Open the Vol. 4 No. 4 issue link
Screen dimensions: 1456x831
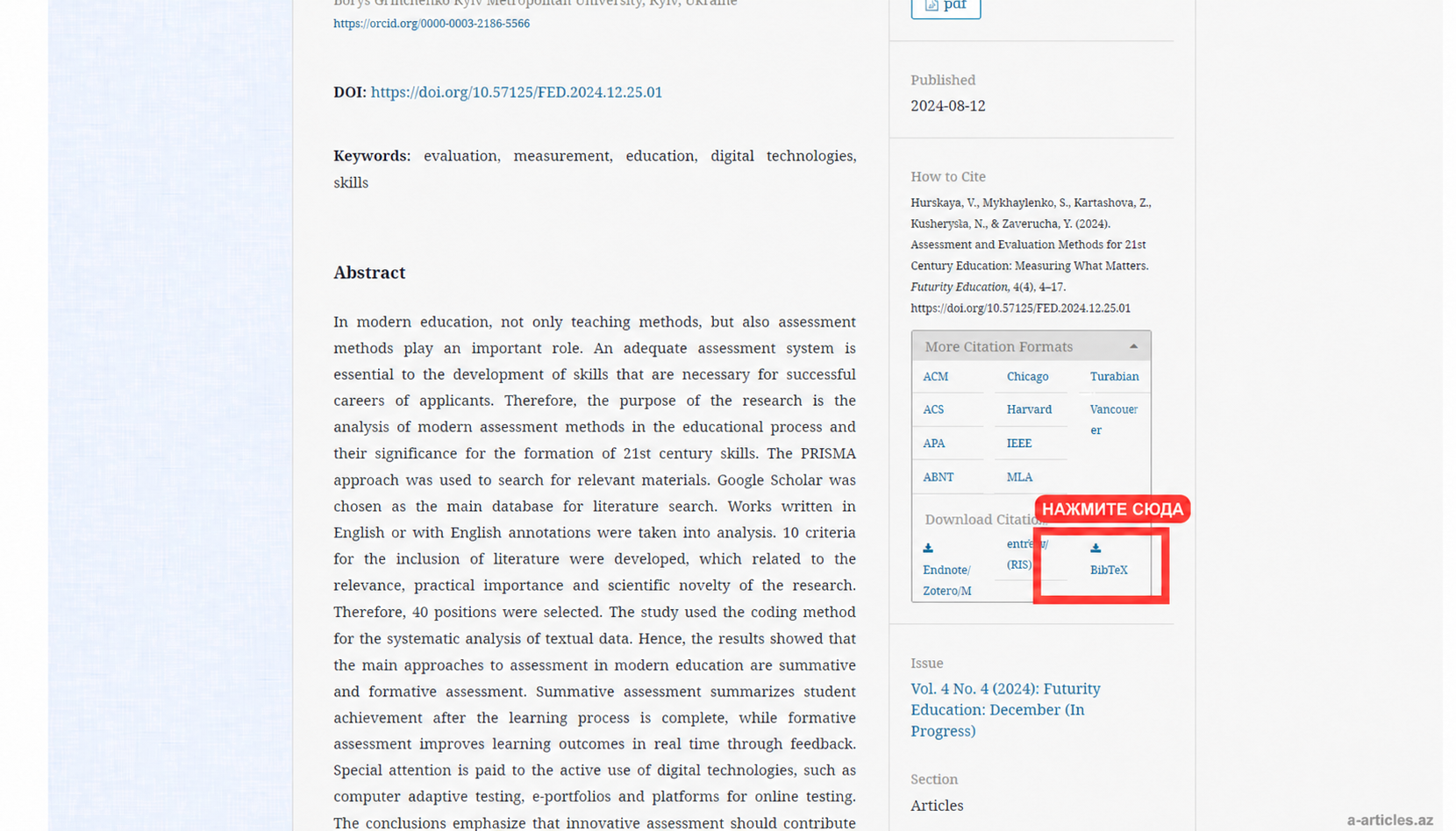click(x=1005, y=710)
